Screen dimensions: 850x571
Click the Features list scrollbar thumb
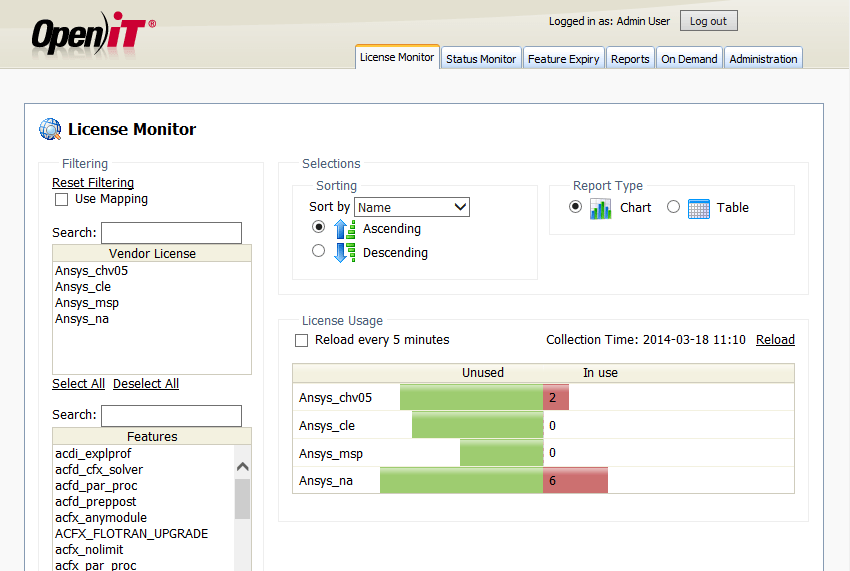243,498
